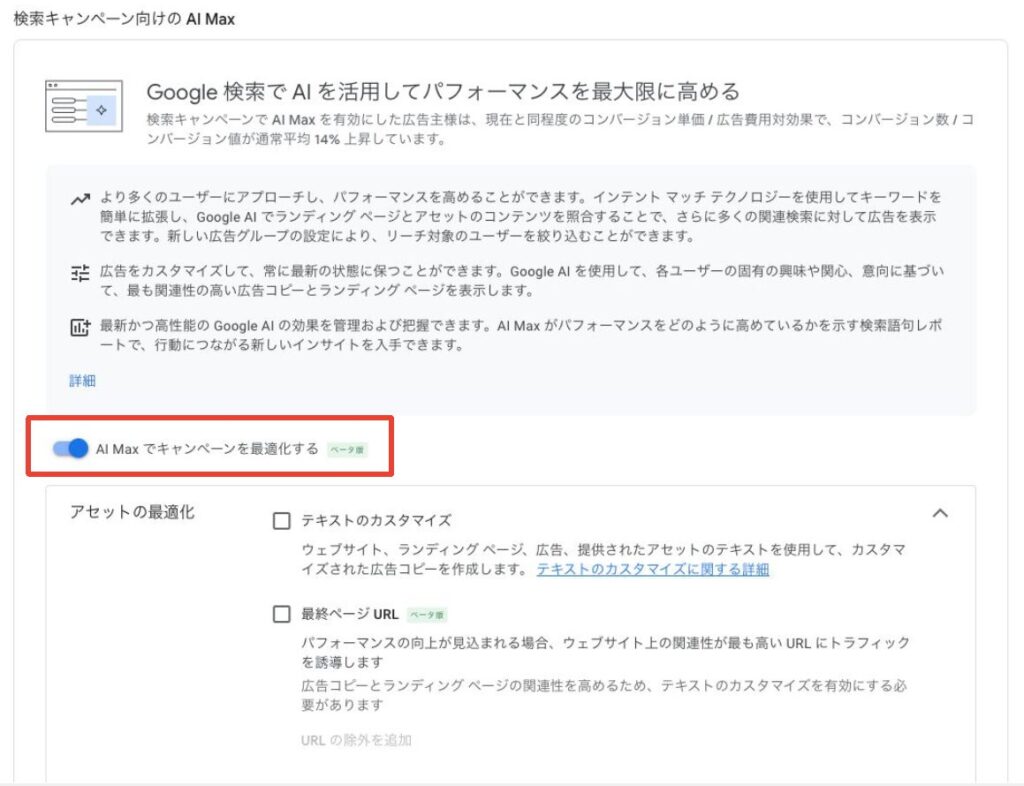1024x786 pixels.
Task: Click the ベータ版 badge beside AI Max toggle
Action: (x=347, y=450)
